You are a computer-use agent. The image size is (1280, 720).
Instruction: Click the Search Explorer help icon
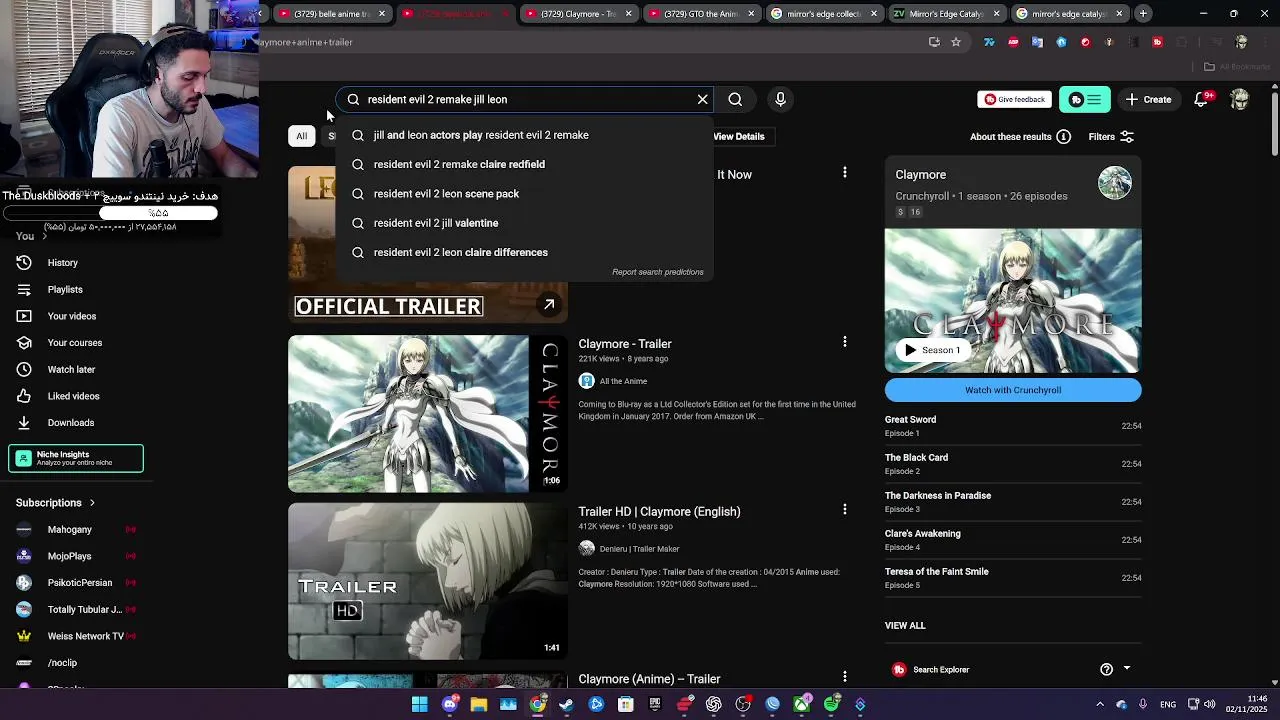tap(1106, 669)
